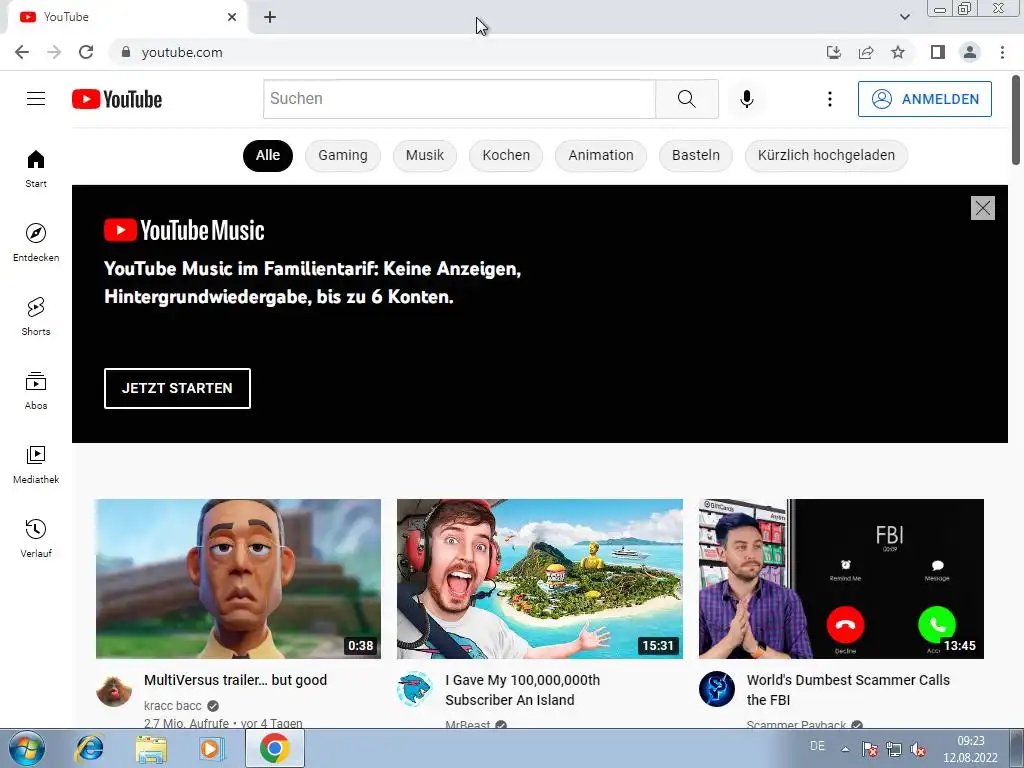This screenshot has width=1024, height=768.
Task: Click the MrBeast channel avatar
Action: pyautogui.click(x=415, y=690)
